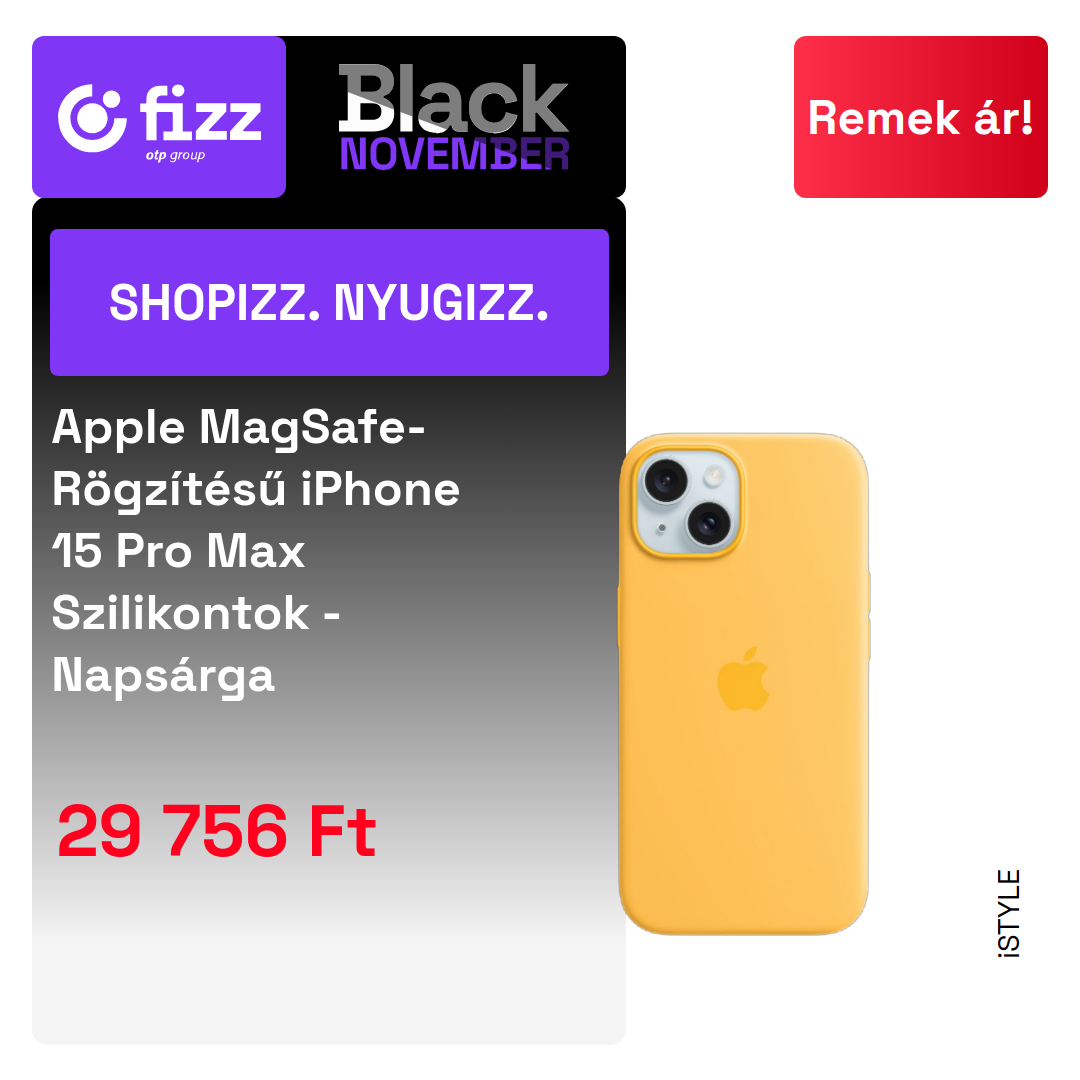
Task: Click the red 29 756 Ft price
Action: pos(217,831)
